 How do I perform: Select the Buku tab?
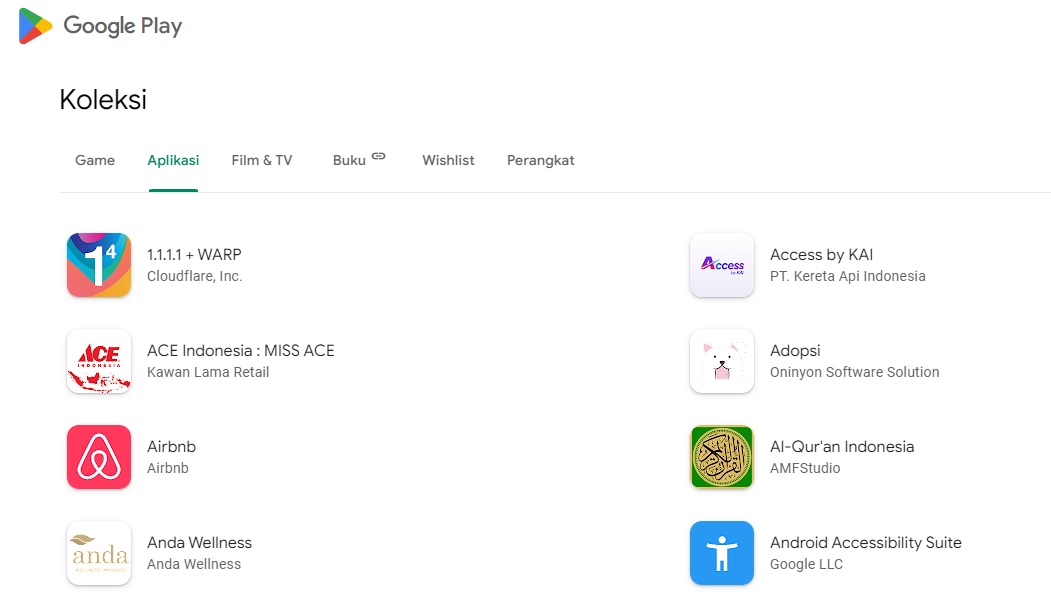(x=350, y=160)
